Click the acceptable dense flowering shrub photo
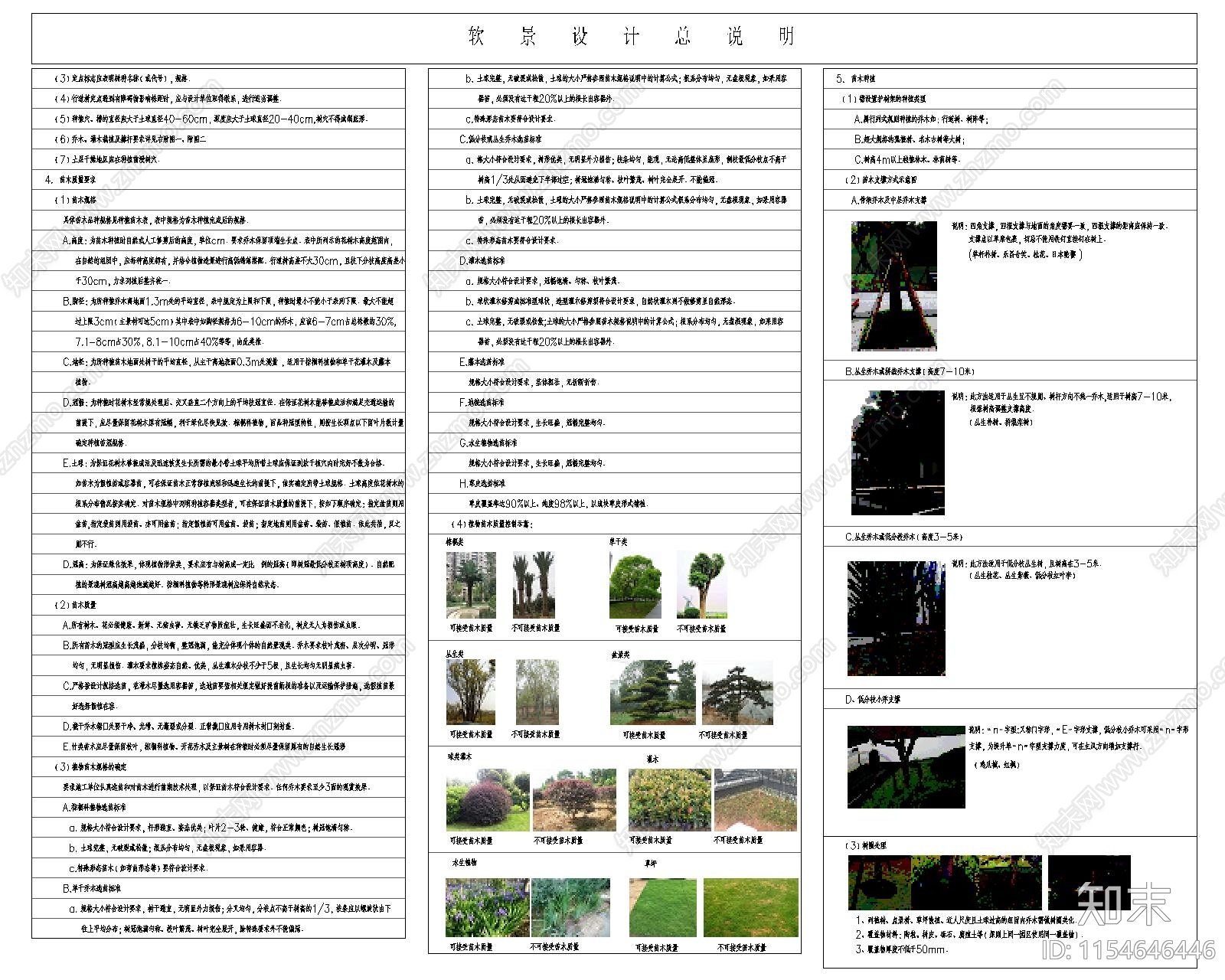This screenshot has width=1225, height=980. [x=670, y=800]
